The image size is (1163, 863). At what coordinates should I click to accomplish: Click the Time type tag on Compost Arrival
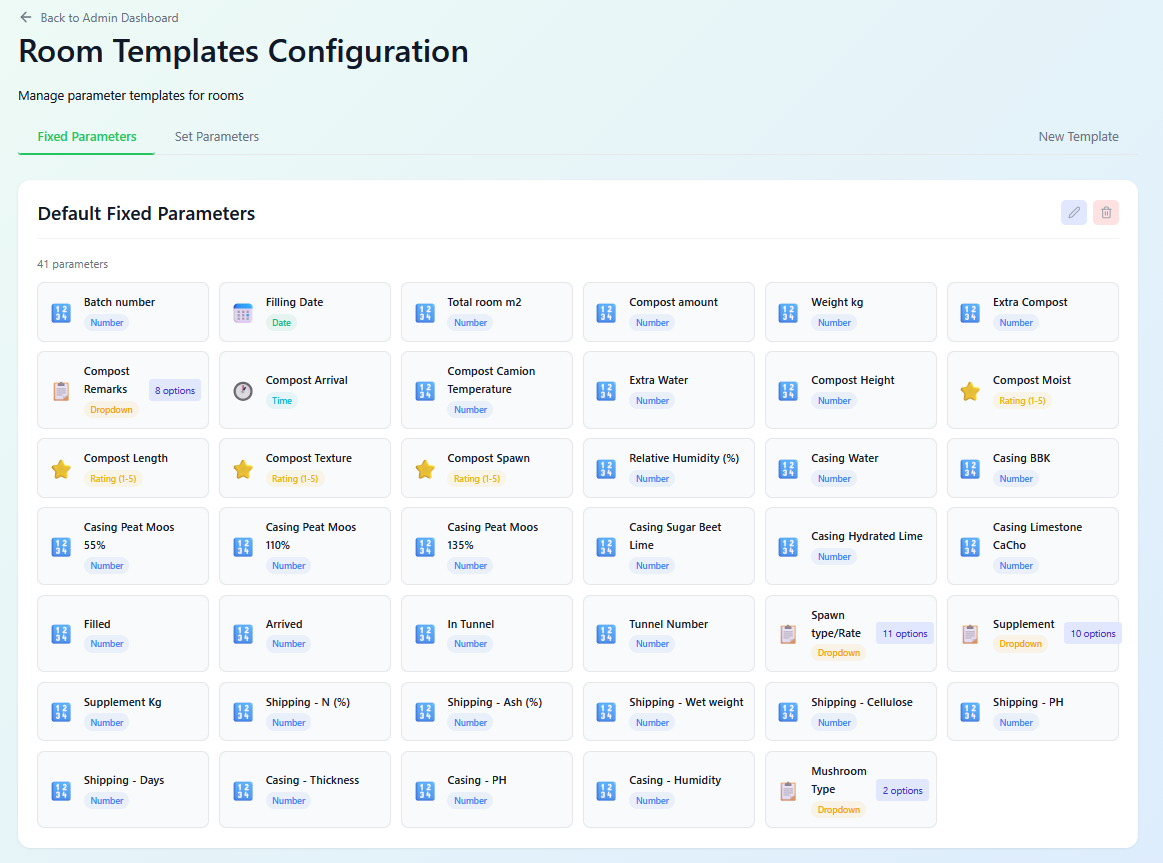click(x=282, y=400)
